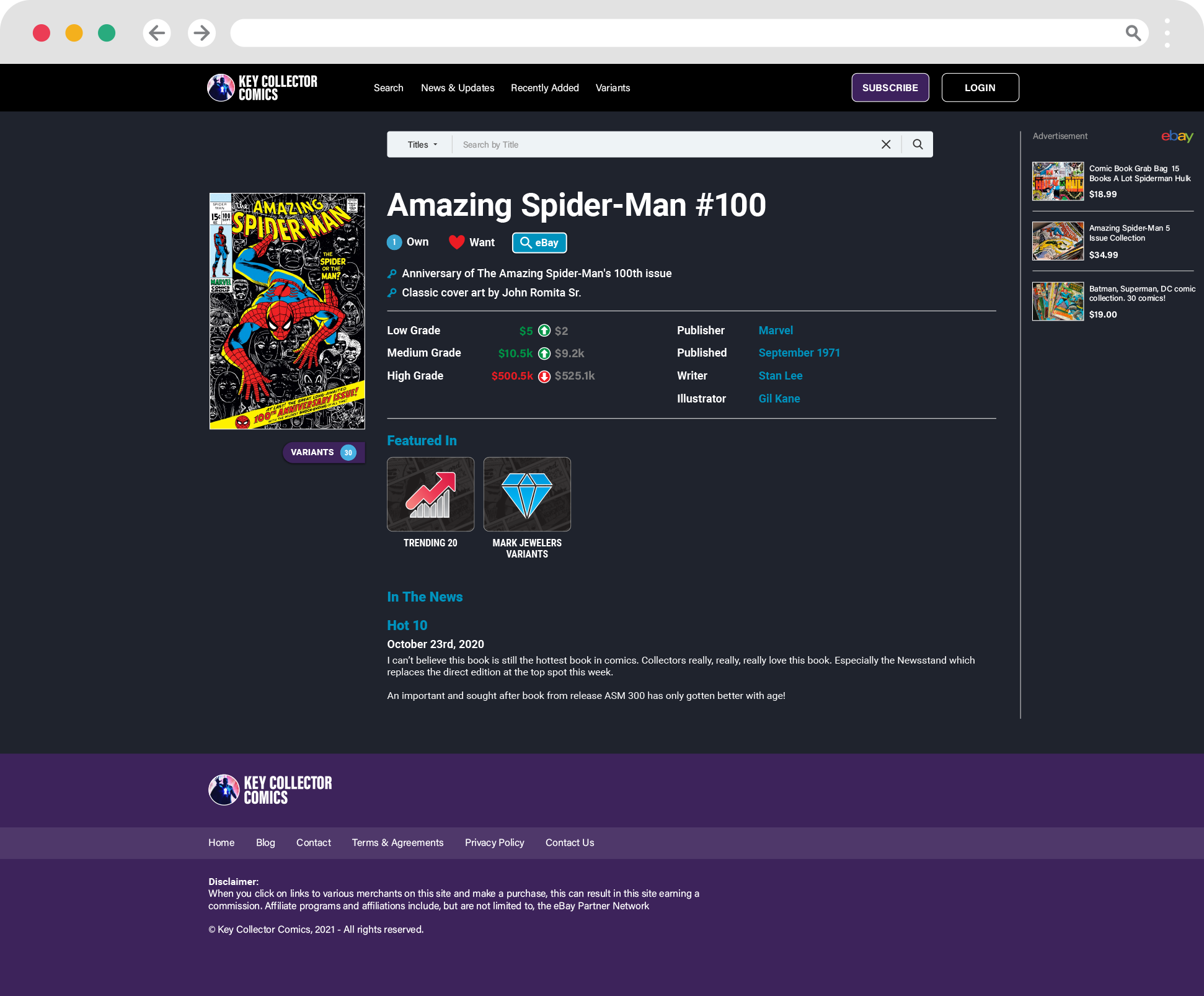Click the magnifier icon in browser address bar

tap(1133, 33)
